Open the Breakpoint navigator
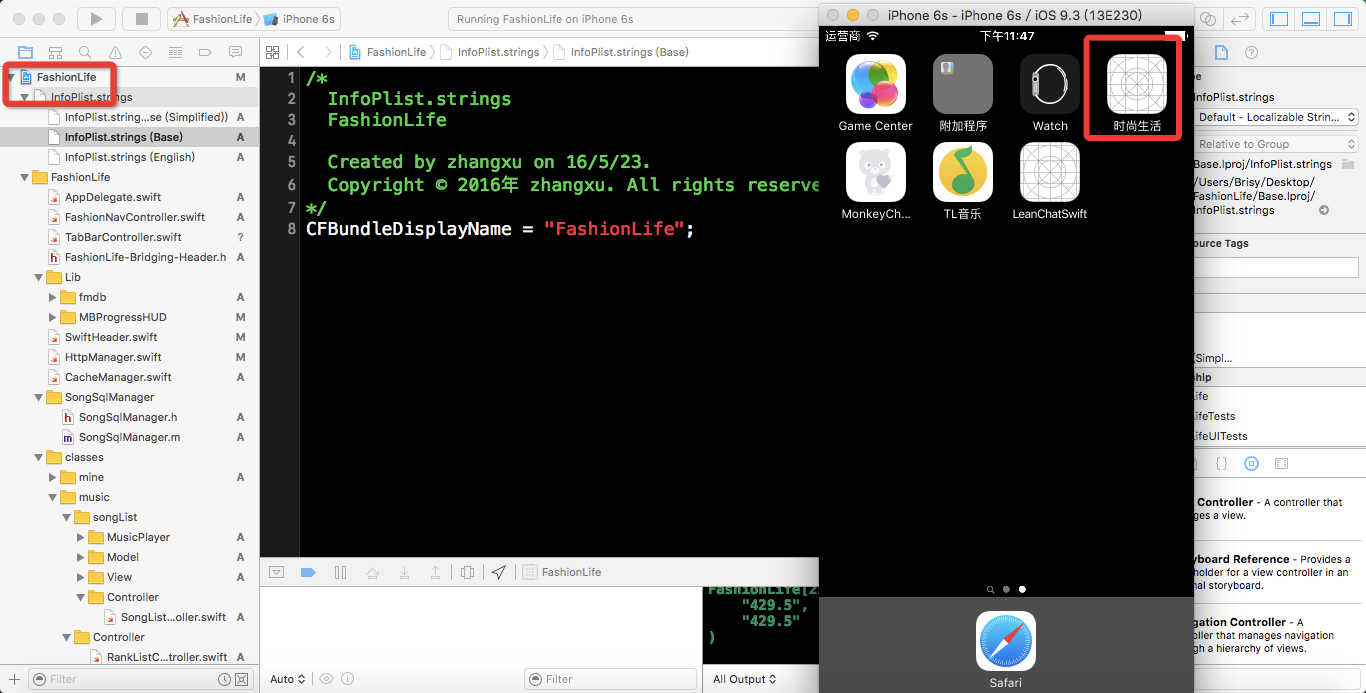The image size is (1366, 693). pyautogui.click(x=206, y=52)
